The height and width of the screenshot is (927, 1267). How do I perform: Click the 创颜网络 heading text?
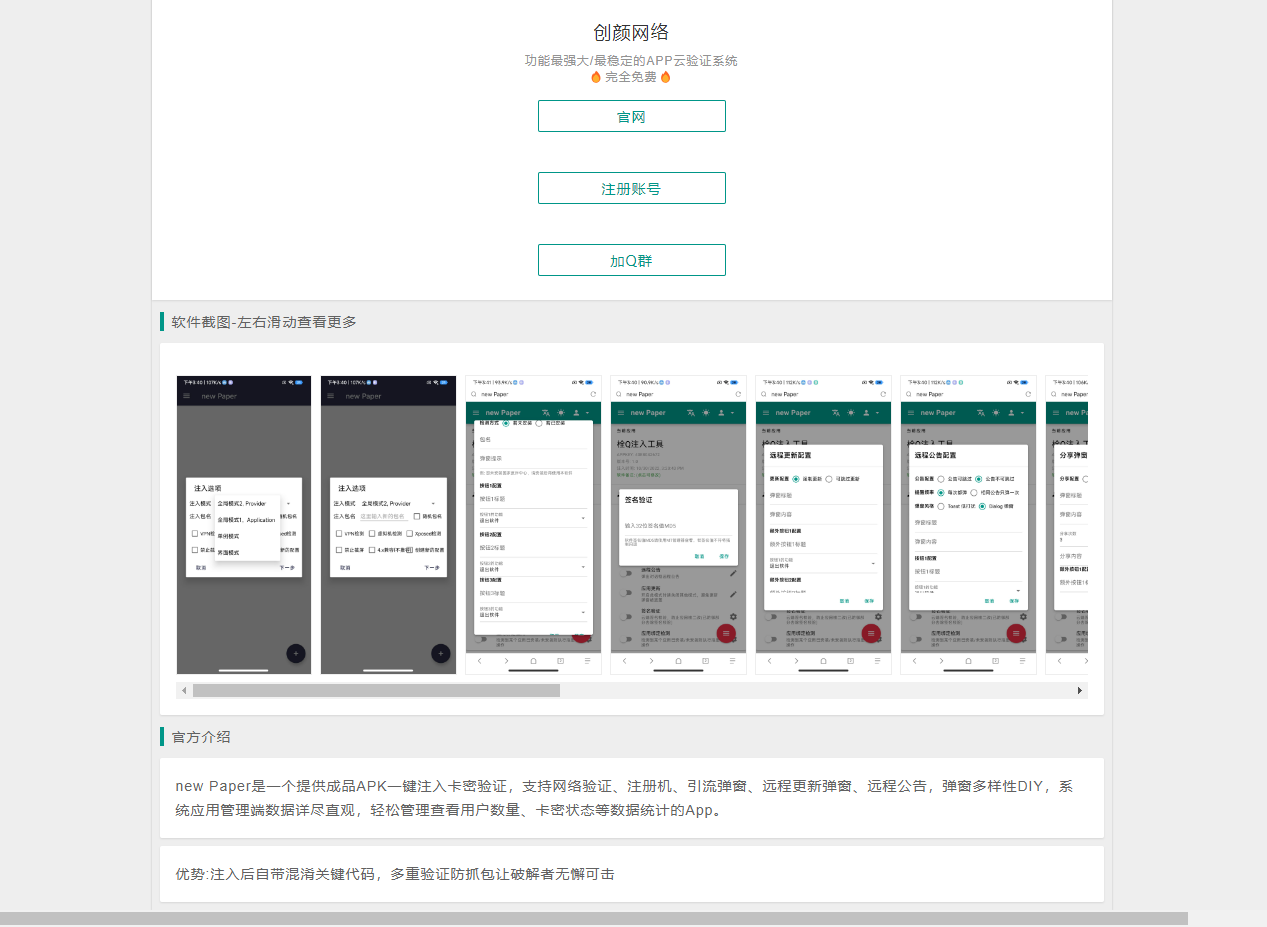pyautogui.click(x=631, y=33)
